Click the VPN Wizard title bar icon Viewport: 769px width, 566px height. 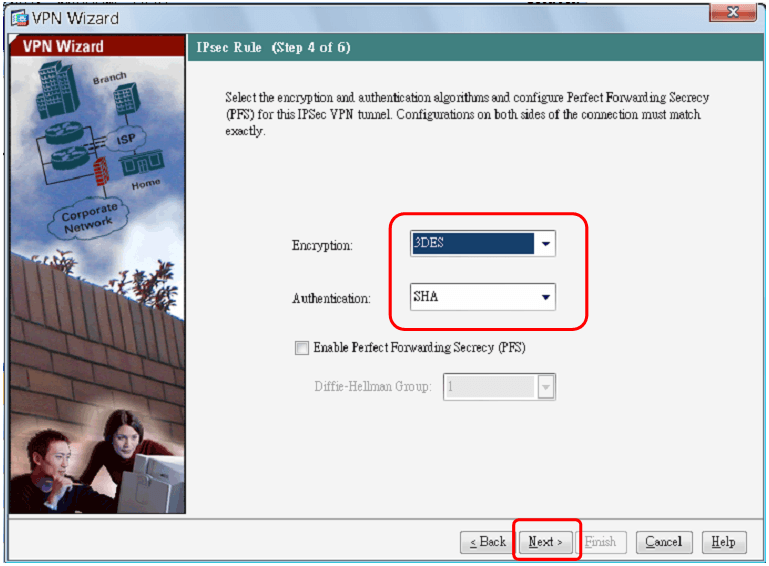pyautogui.click(x=20, y=19)
